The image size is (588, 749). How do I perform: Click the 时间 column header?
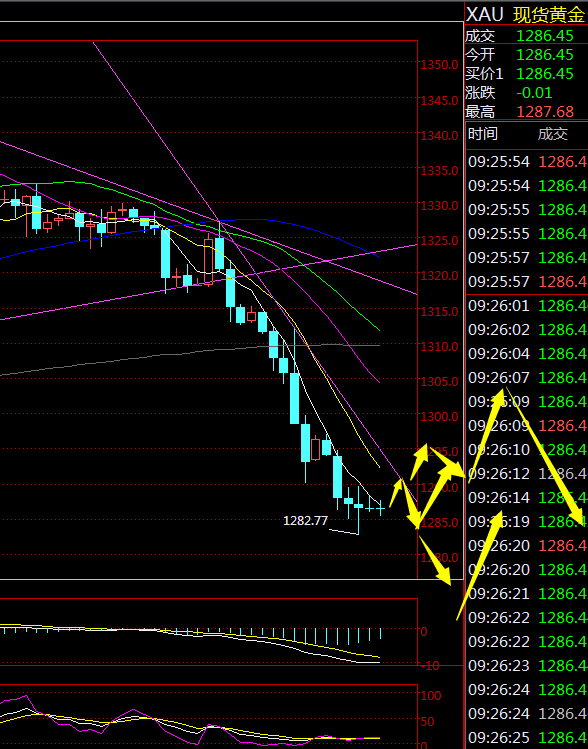(482, 134)
